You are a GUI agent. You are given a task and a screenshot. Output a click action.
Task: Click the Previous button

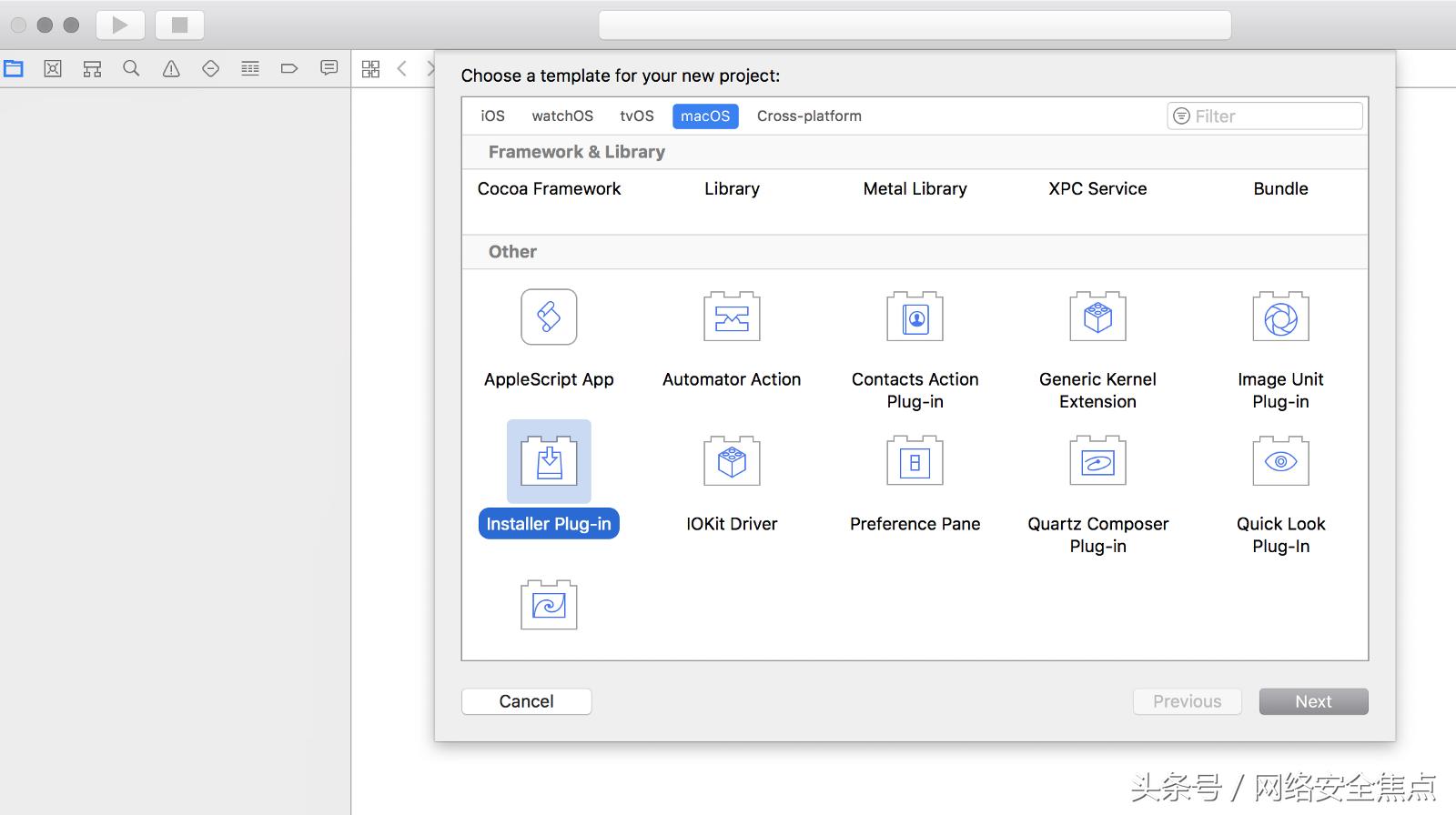click(x=1187, y=701)
